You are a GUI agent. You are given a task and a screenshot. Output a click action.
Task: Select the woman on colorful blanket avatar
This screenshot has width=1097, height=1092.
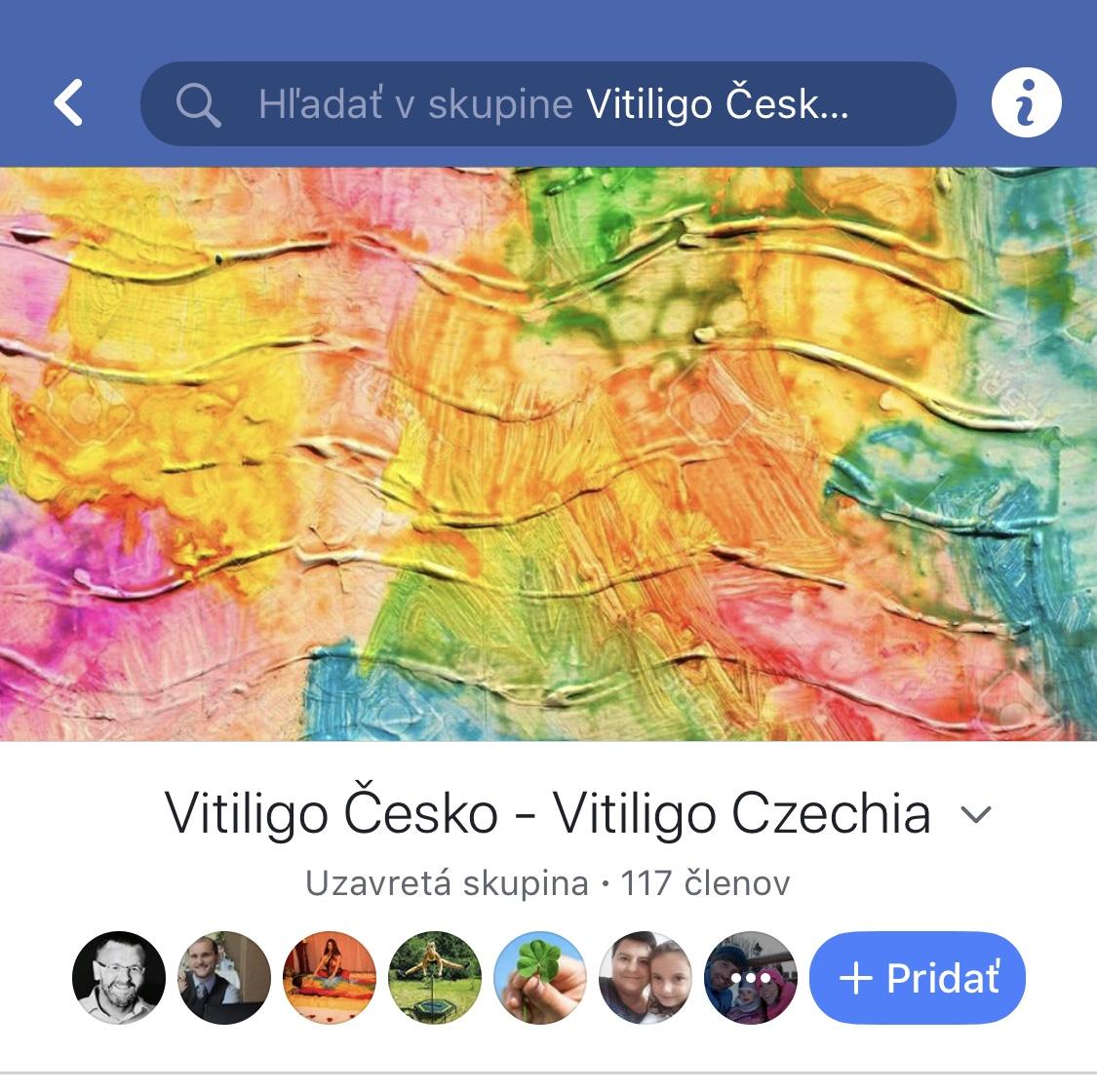tap(330, 977)
